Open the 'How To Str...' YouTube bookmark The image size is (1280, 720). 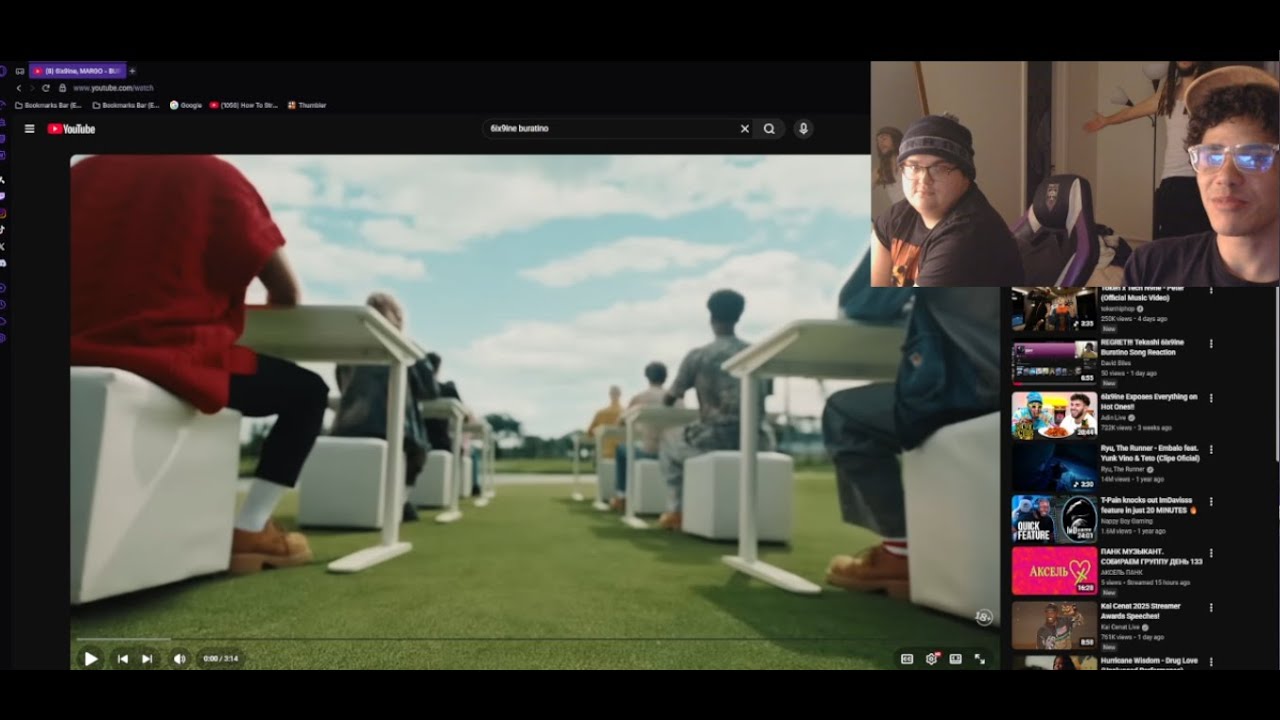[244, 105]
